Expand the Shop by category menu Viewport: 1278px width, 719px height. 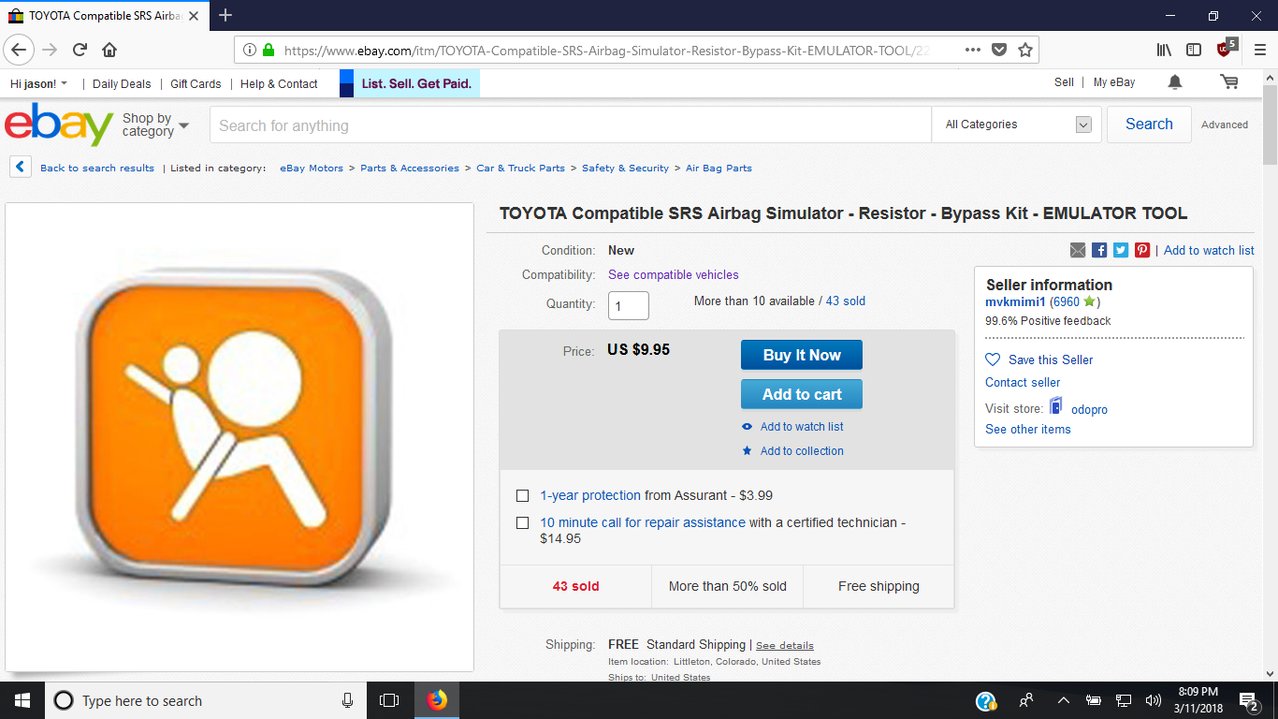155,125
